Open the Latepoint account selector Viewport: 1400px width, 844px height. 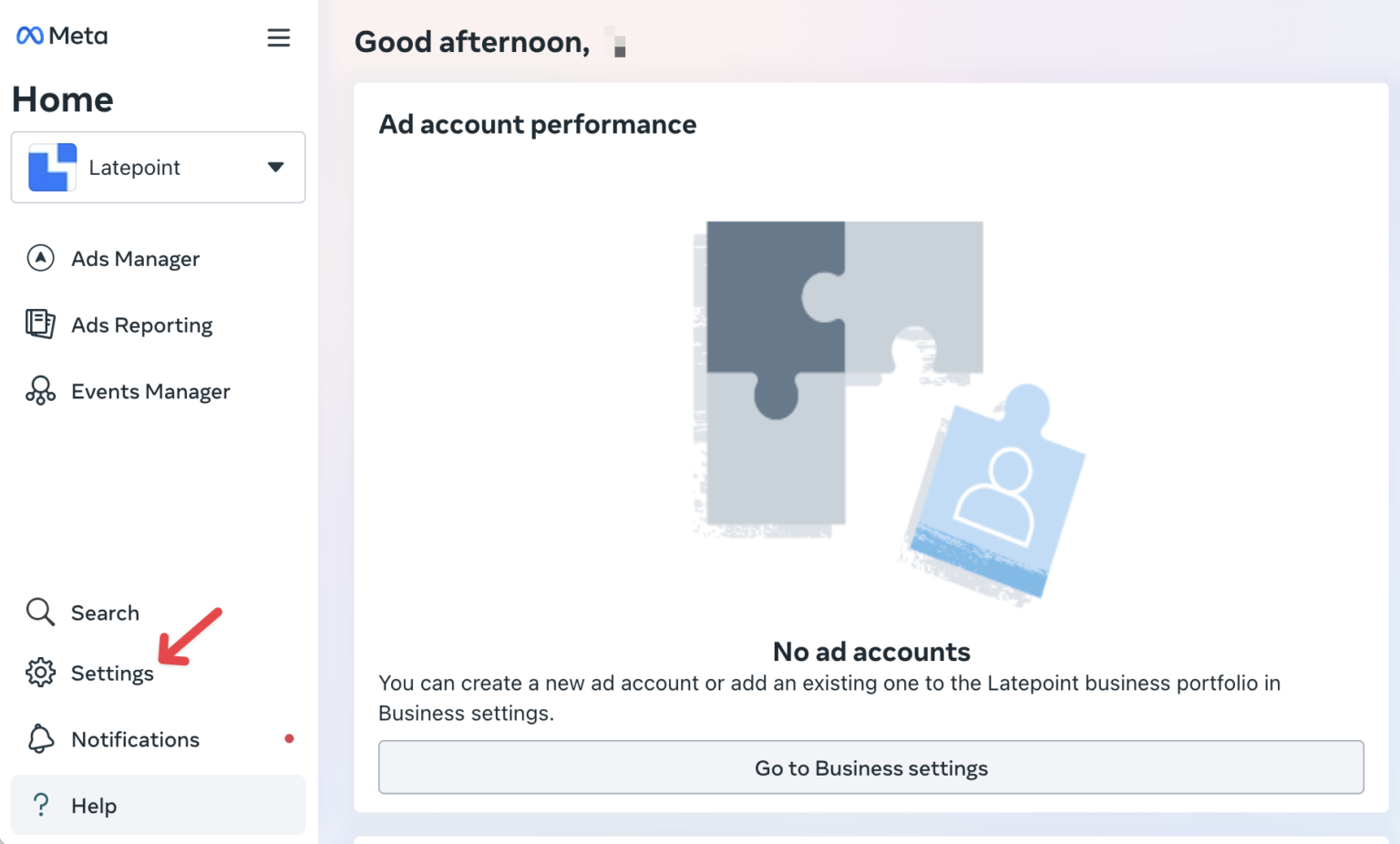[x=158, y=168]
